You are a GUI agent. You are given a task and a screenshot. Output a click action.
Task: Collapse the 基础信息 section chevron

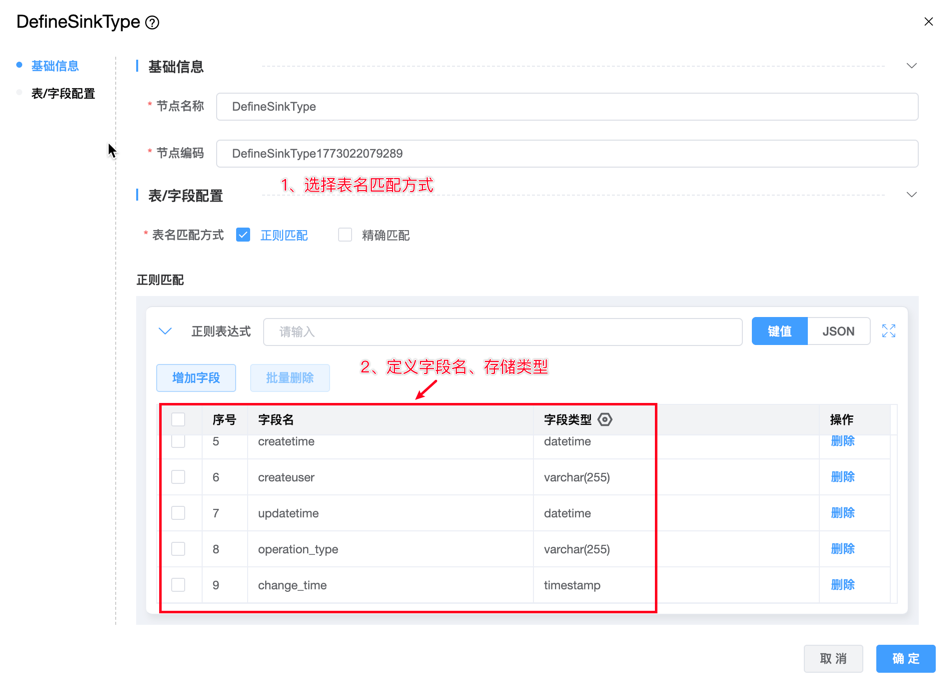point(911,66)
